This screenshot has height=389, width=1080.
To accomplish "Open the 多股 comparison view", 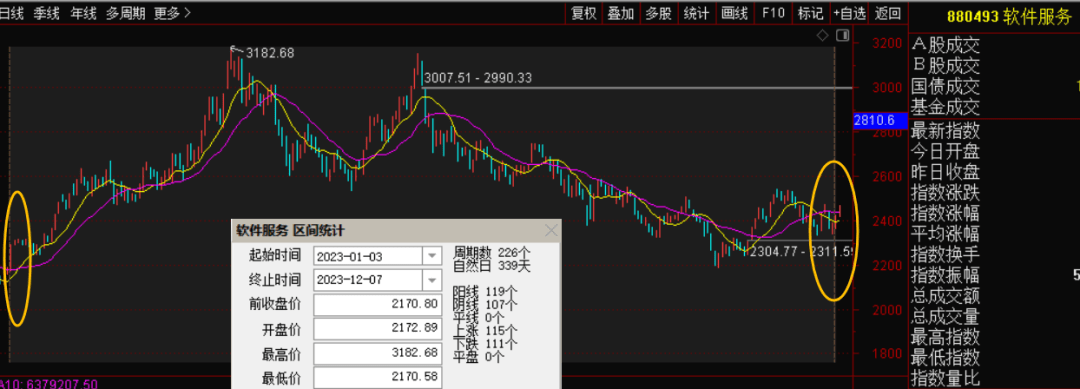I will [658, 12].
